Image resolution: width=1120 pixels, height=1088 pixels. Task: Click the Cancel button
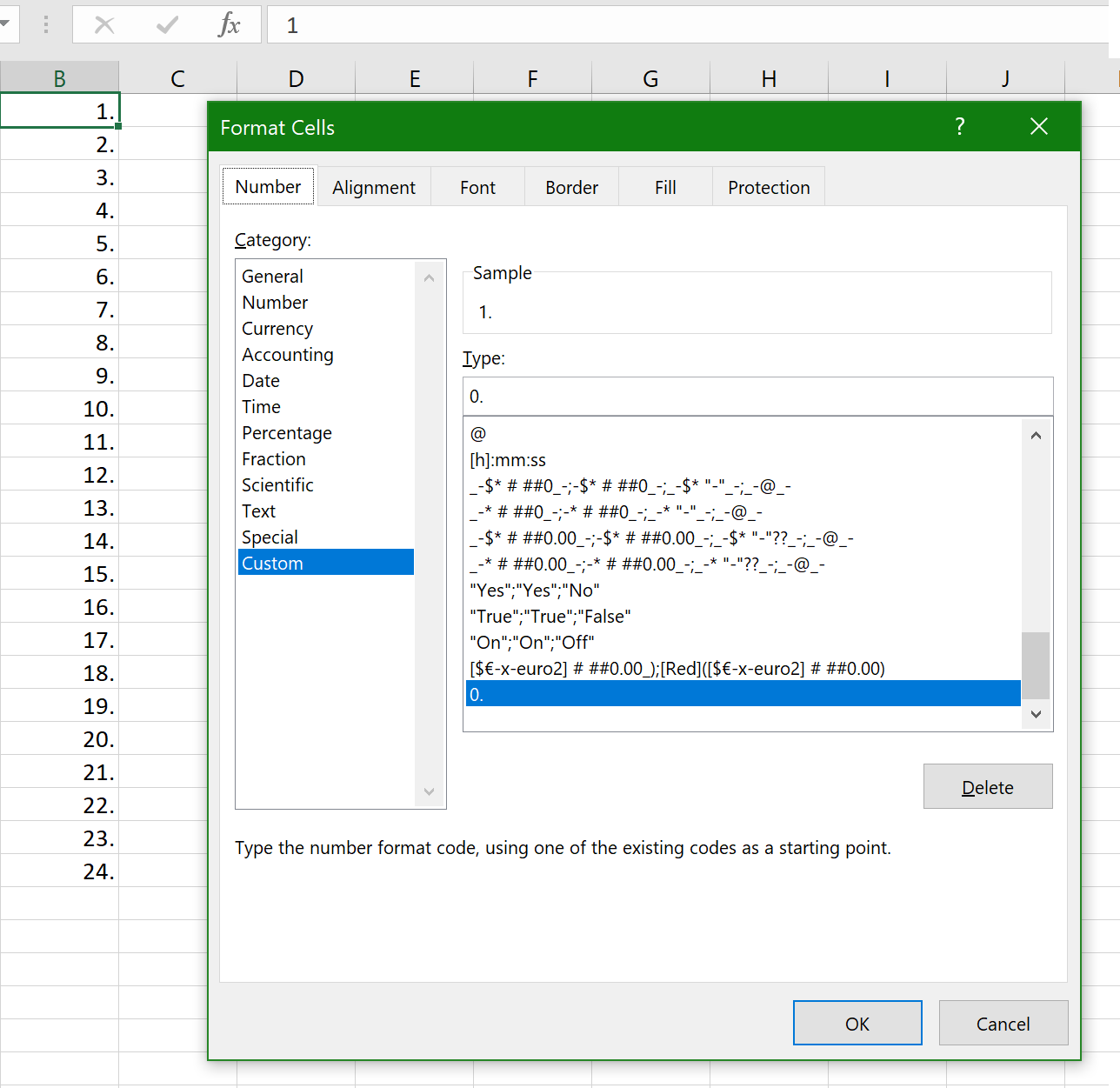1003,1023
